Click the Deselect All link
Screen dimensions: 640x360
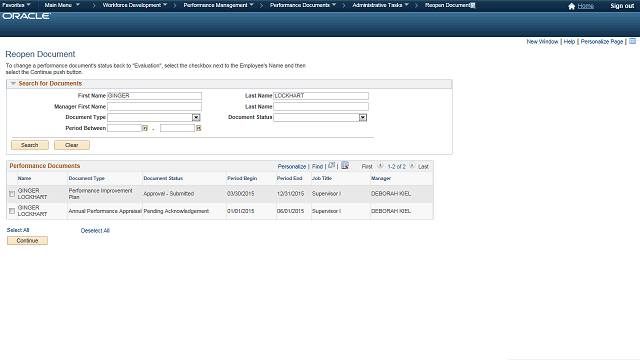(x=95, y=231)
